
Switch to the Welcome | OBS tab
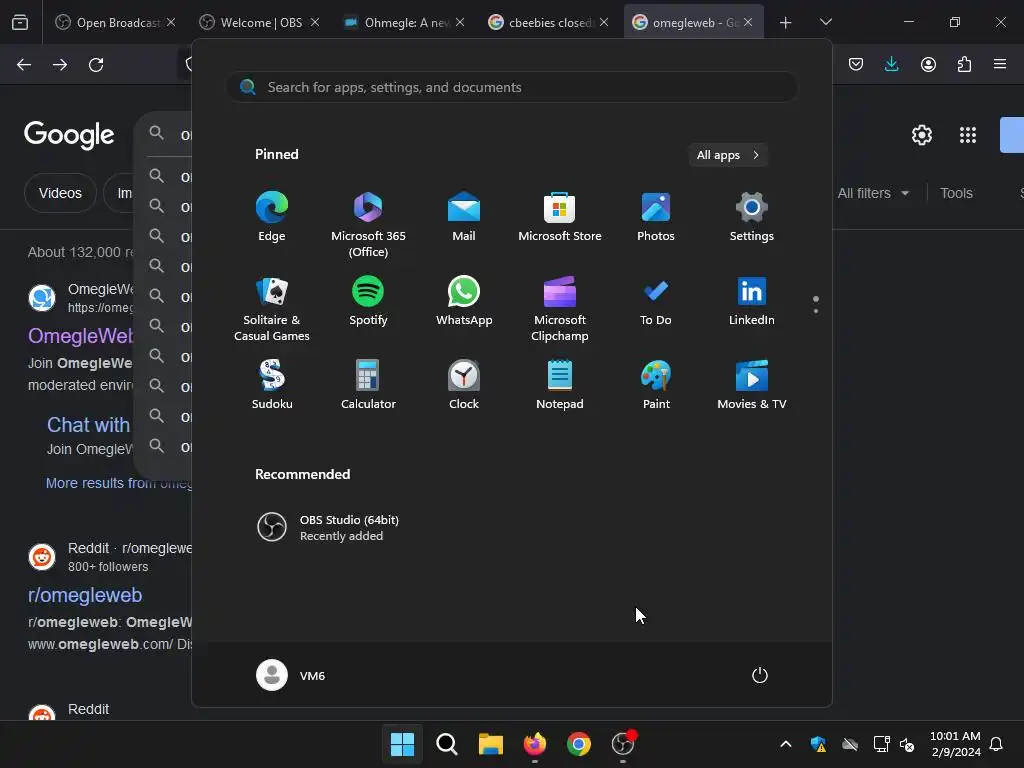(260, 22)
